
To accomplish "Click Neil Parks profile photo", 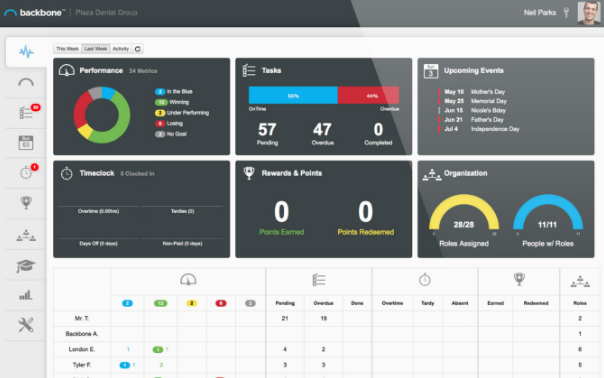I will point(589,13).
